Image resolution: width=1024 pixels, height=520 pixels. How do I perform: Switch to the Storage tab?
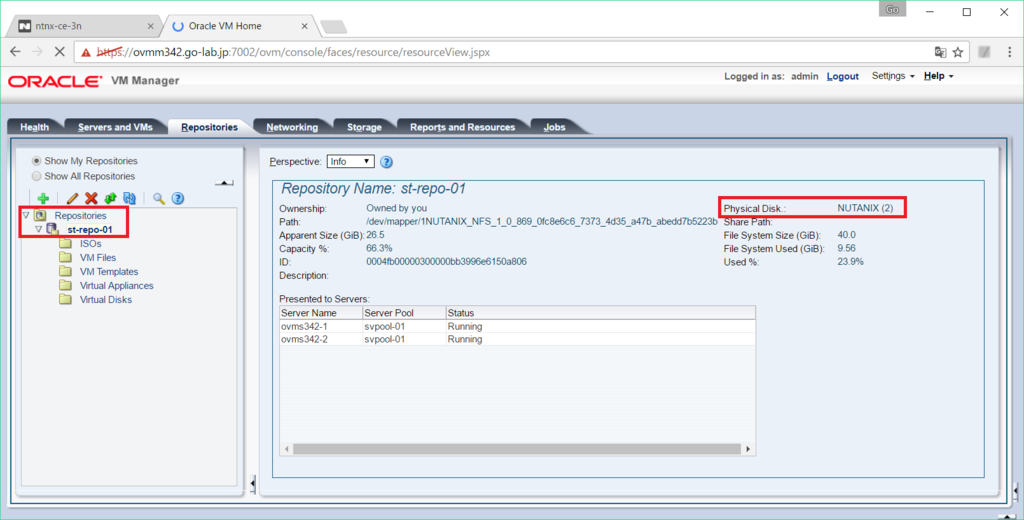(x=364, y=127)
